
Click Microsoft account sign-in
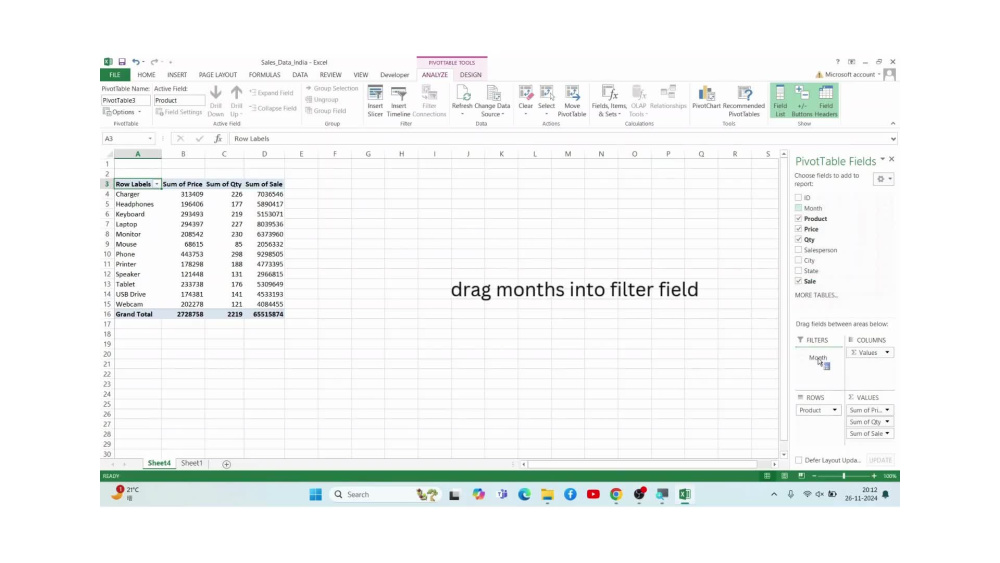click(x=849, y=75)
